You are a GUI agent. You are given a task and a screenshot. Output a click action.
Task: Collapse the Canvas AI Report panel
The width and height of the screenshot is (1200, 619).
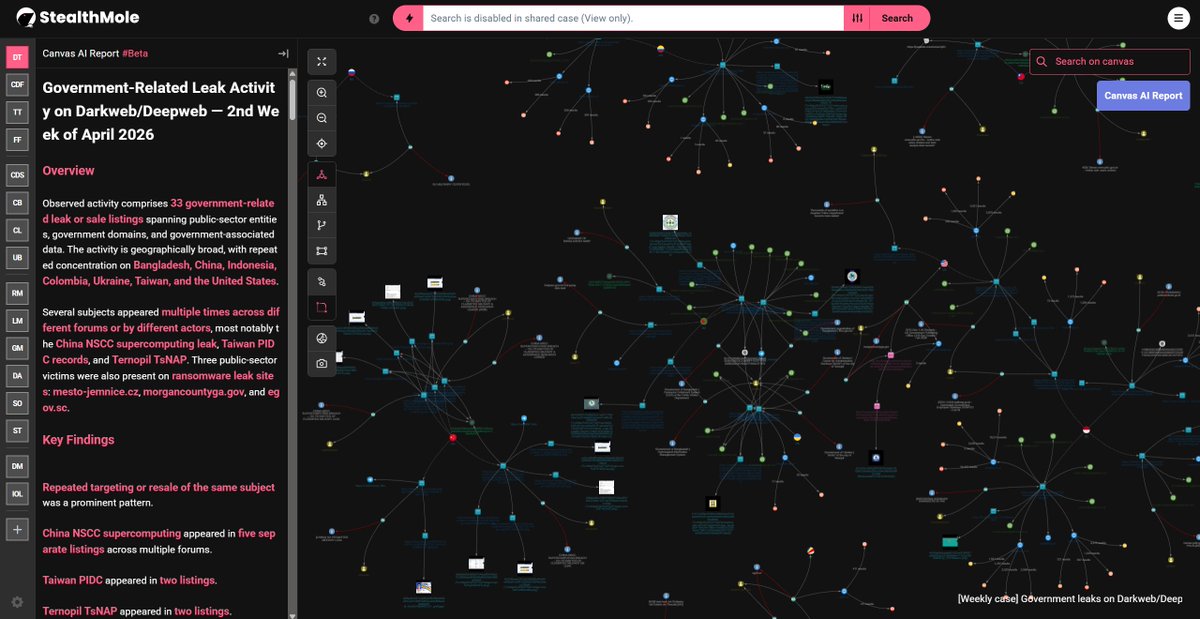[x=283, y=53]
